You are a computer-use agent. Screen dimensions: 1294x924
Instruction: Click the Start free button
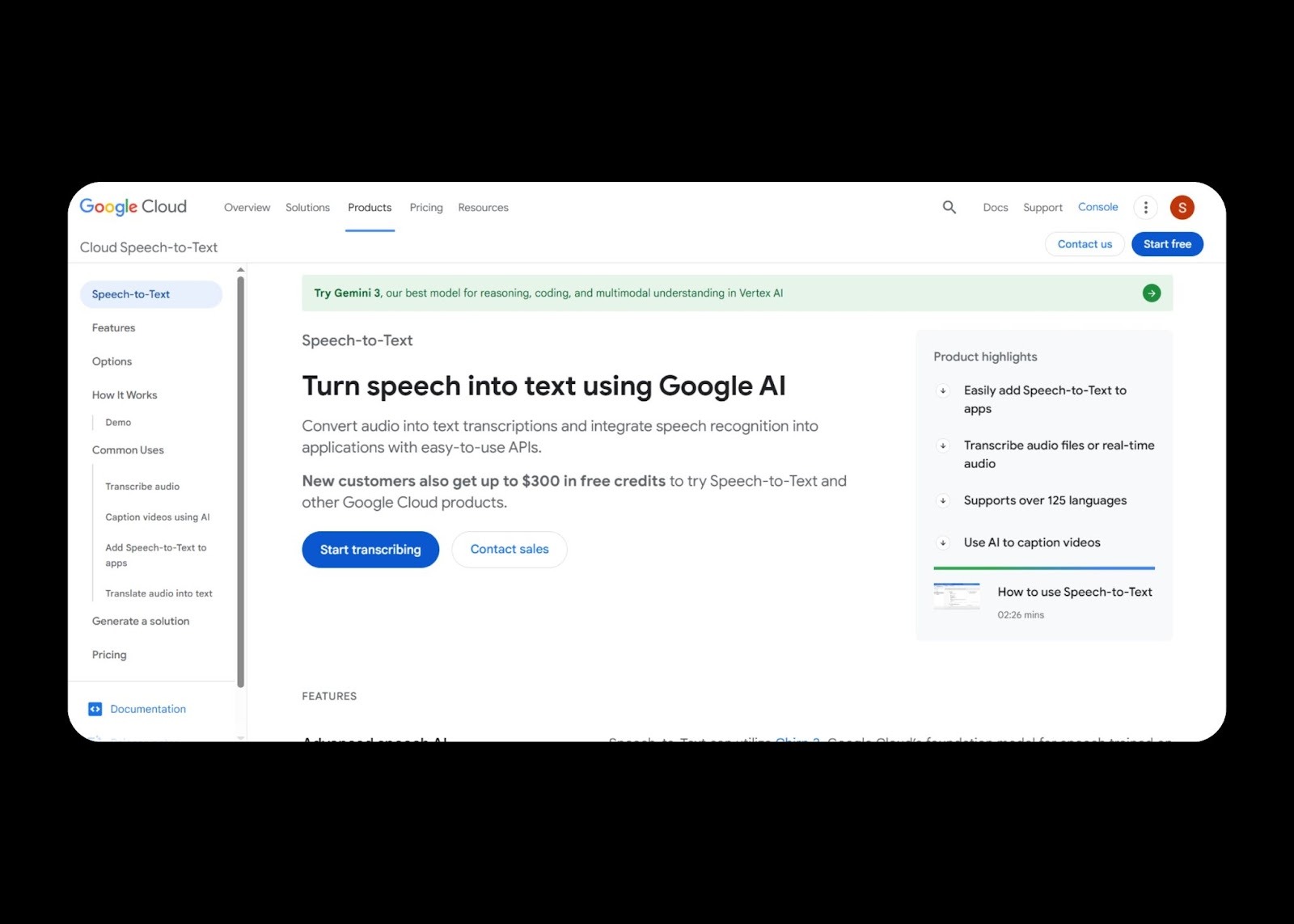[x=1167, y=244]
